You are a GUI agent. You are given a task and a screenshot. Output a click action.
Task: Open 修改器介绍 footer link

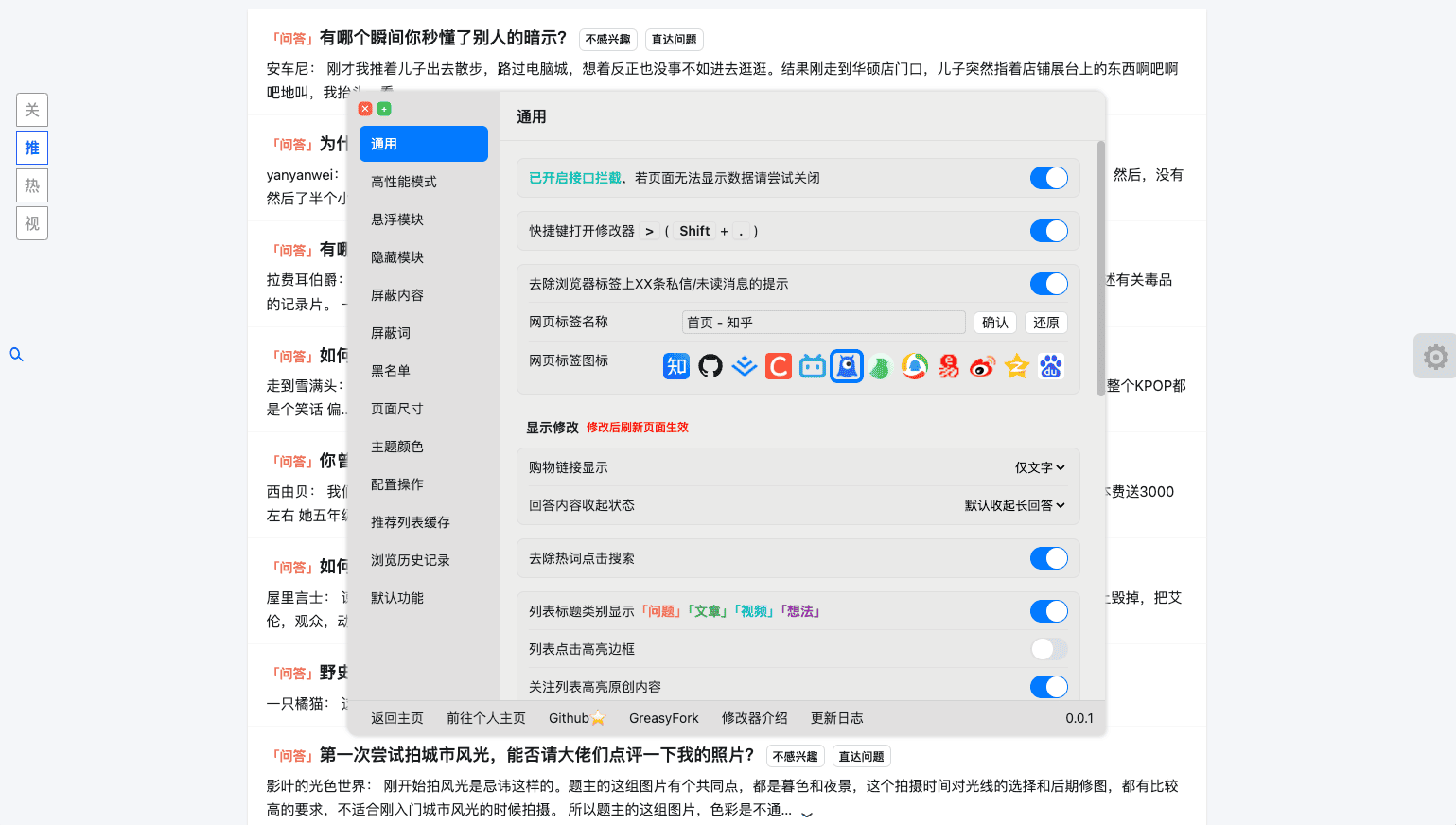[x=755, y=718]
